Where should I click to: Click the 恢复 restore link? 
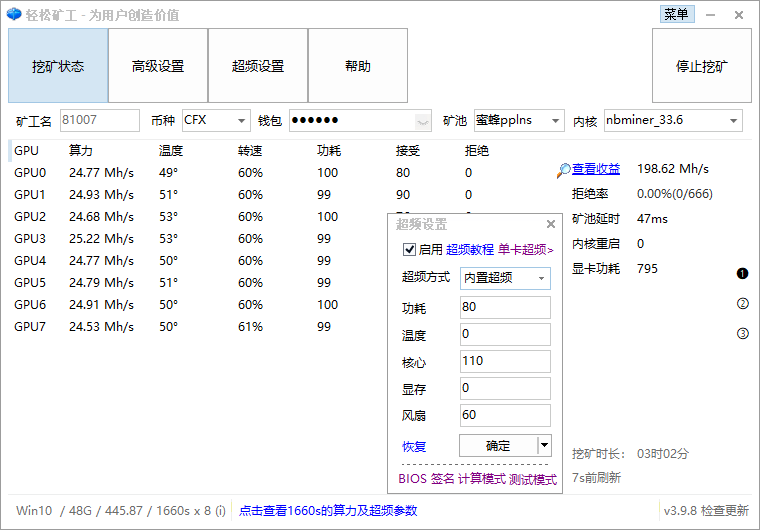point(414,446)
